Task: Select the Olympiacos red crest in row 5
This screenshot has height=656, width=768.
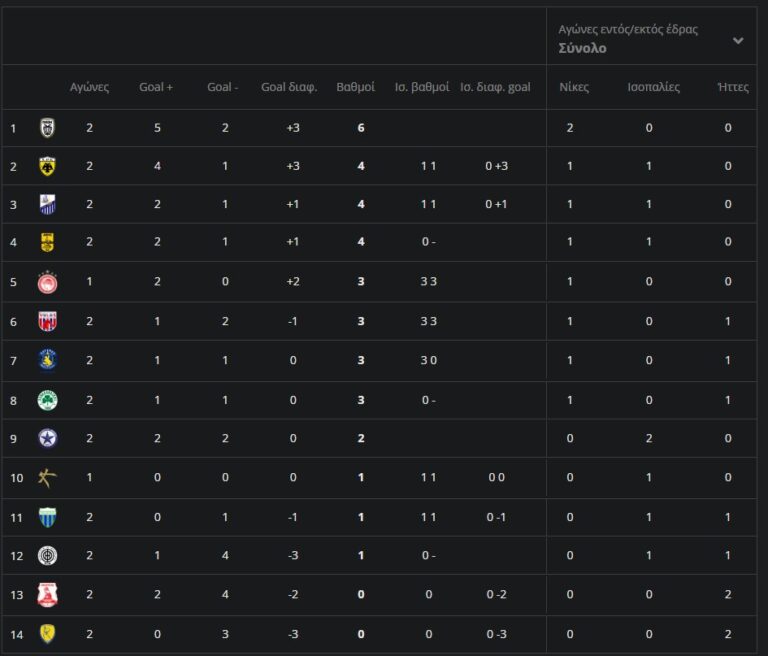Action: tap(47, 282)
